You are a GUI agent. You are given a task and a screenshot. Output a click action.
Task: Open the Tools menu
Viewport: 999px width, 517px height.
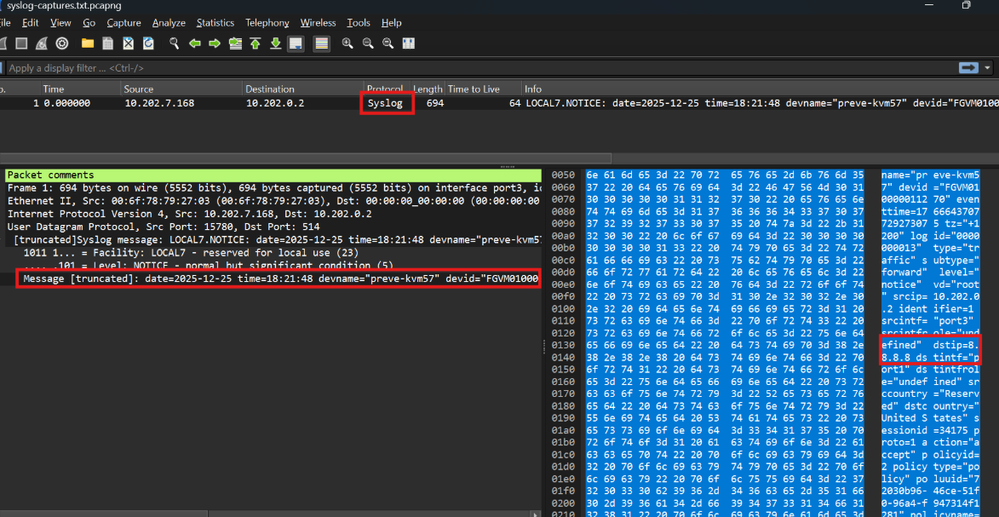coord(358,23)
